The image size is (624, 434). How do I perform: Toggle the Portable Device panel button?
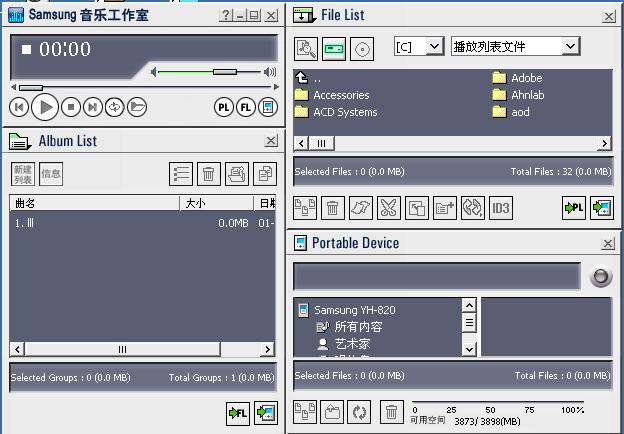tap(268, 107)
